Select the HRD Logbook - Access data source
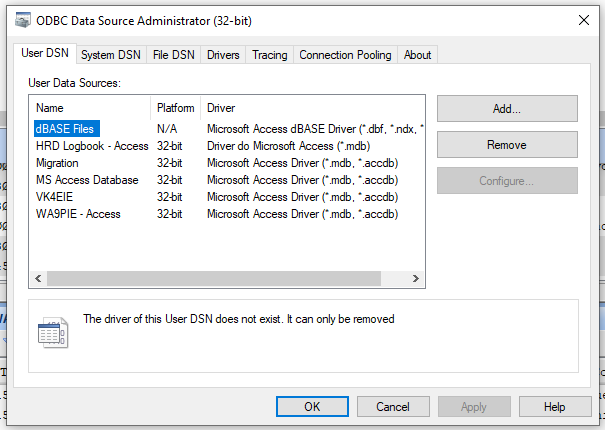 click(92, 146)
